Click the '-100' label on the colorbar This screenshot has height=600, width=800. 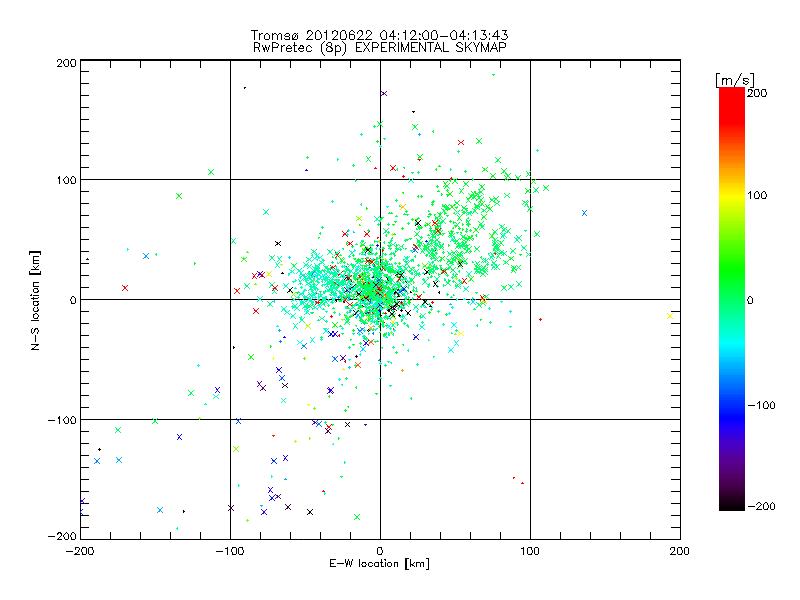(761, 405)
